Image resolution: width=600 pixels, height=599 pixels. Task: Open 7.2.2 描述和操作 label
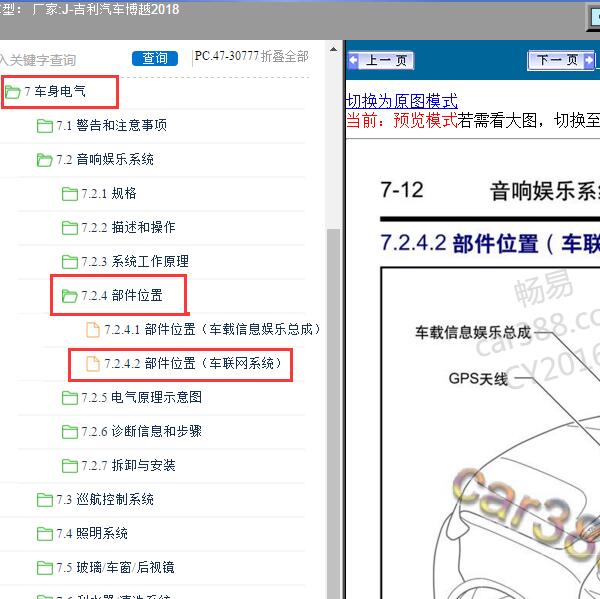pyautogui.click(x=128, y=227)
